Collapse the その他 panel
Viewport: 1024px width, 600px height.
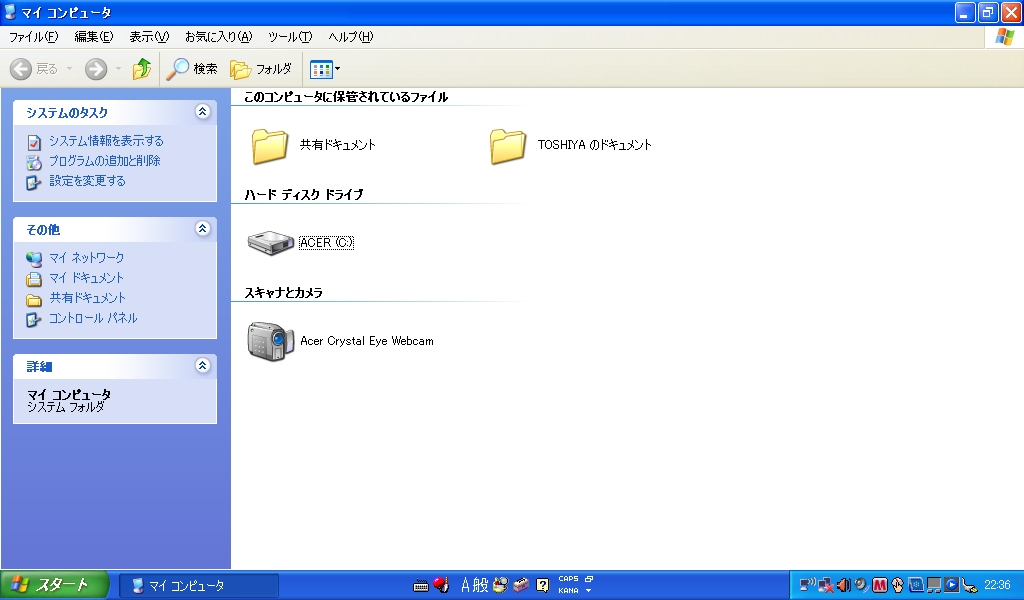[202, 229]
